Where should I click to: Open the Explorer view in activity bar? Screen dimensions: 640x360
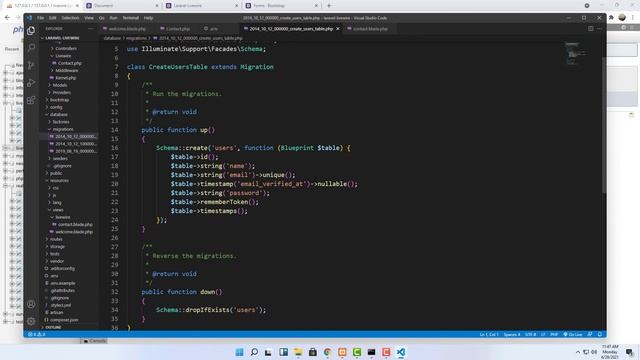(x=31, y=31)
